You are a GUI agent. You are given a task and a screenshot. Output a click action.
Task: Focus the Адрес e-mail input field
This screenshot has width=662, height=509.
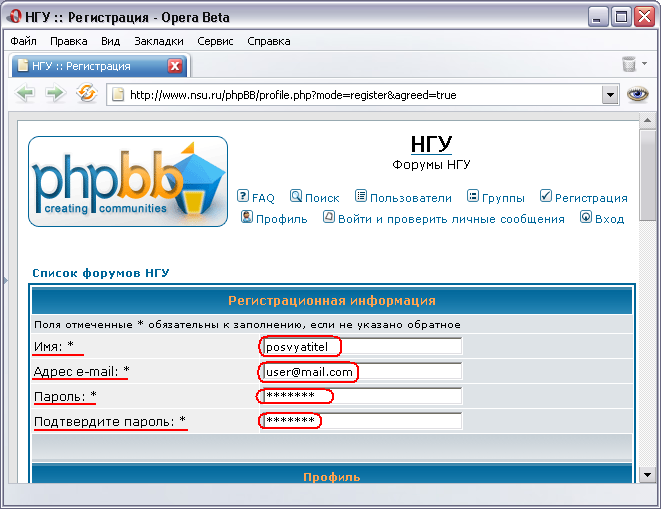361,371
